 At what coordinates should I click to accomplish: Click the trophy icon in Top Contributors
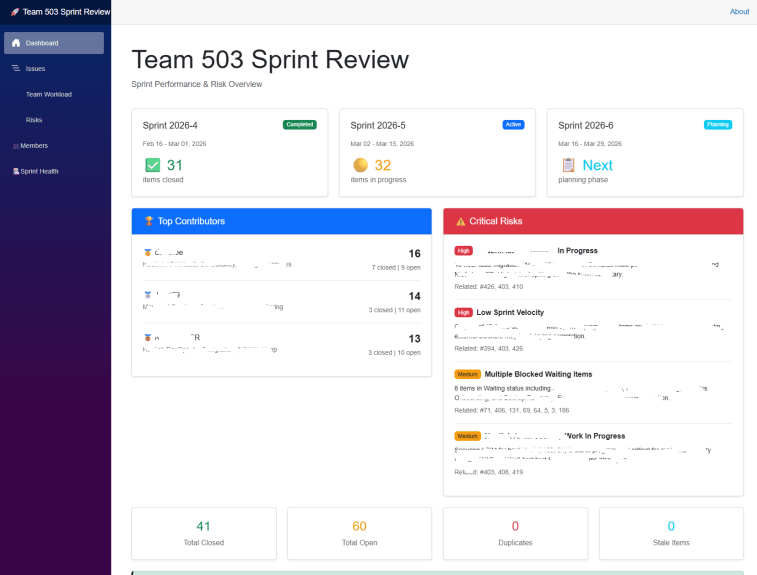[149, 221]
